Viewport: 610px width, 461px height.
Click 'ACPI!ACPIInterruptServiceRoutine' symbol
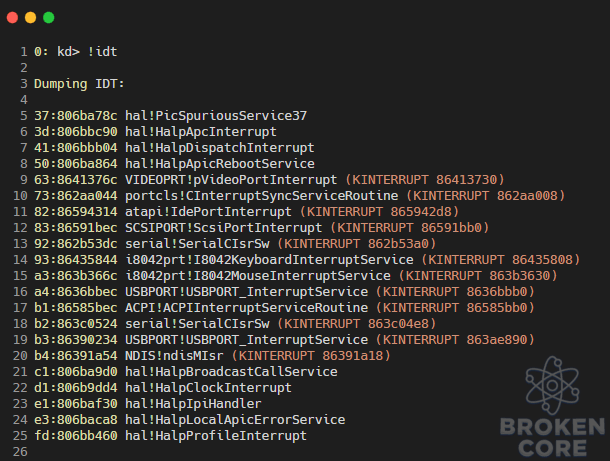[x=247, y=308]
